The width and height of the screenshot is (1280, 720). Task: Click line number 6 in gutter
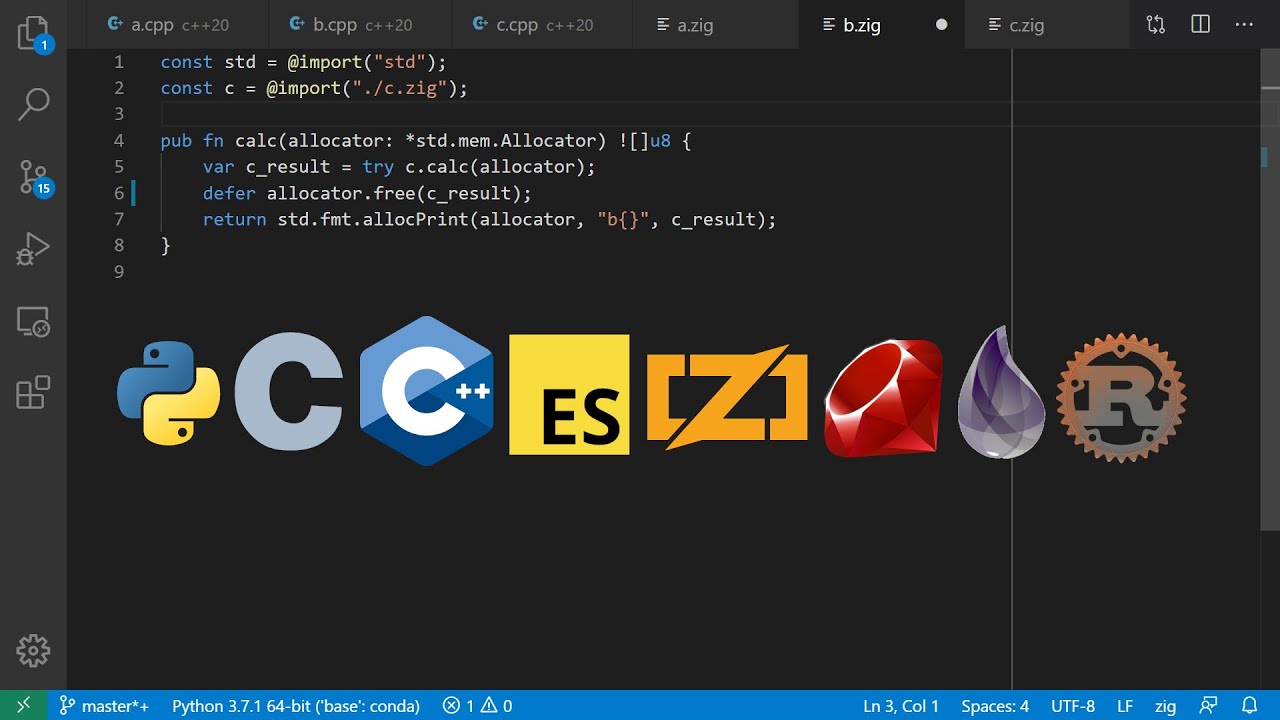tap(119, 193)
